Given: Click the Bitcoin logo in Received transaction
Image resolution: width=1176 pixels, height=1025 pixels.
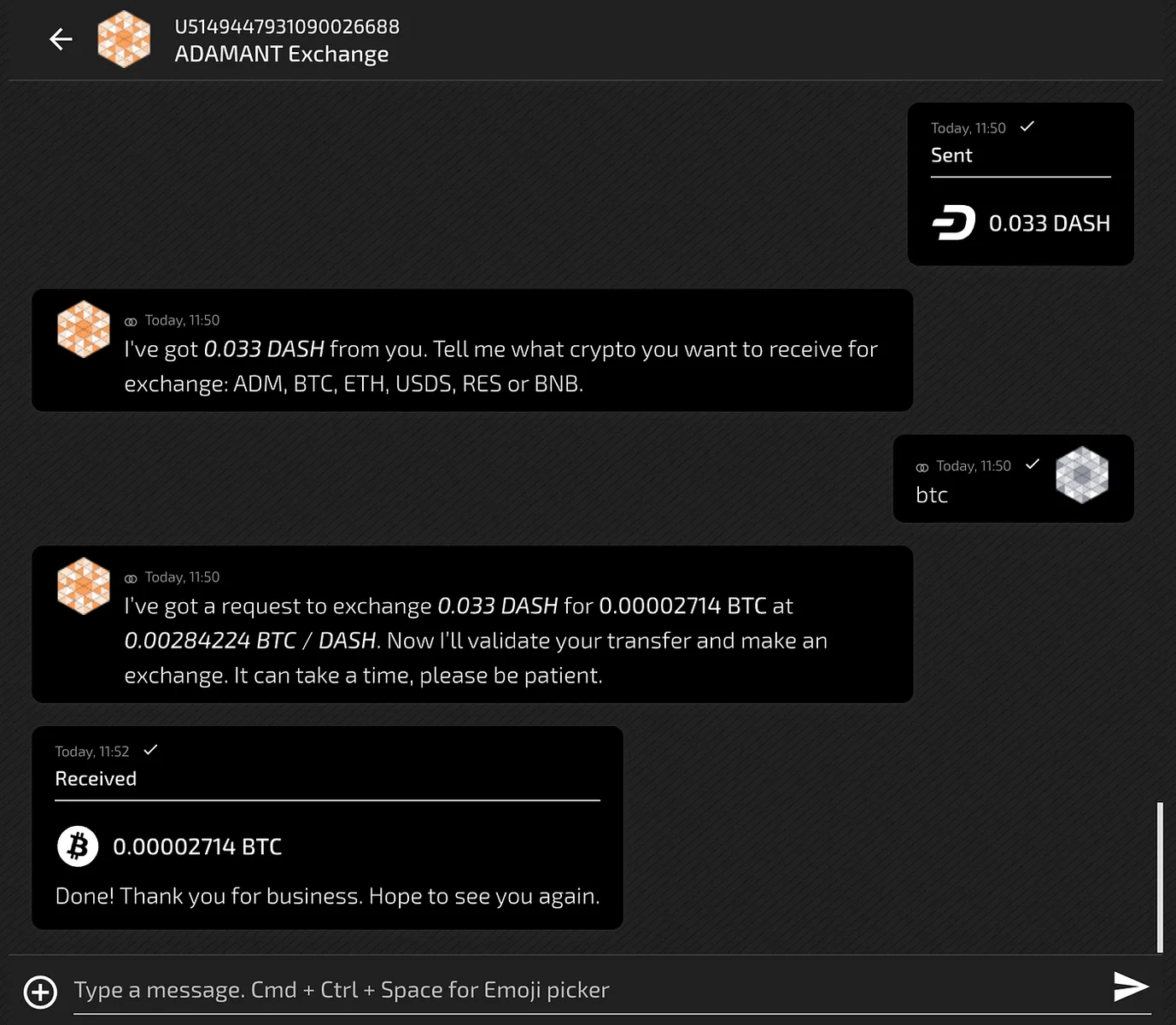Looking at the screenshot, I should tap(78, 846).
